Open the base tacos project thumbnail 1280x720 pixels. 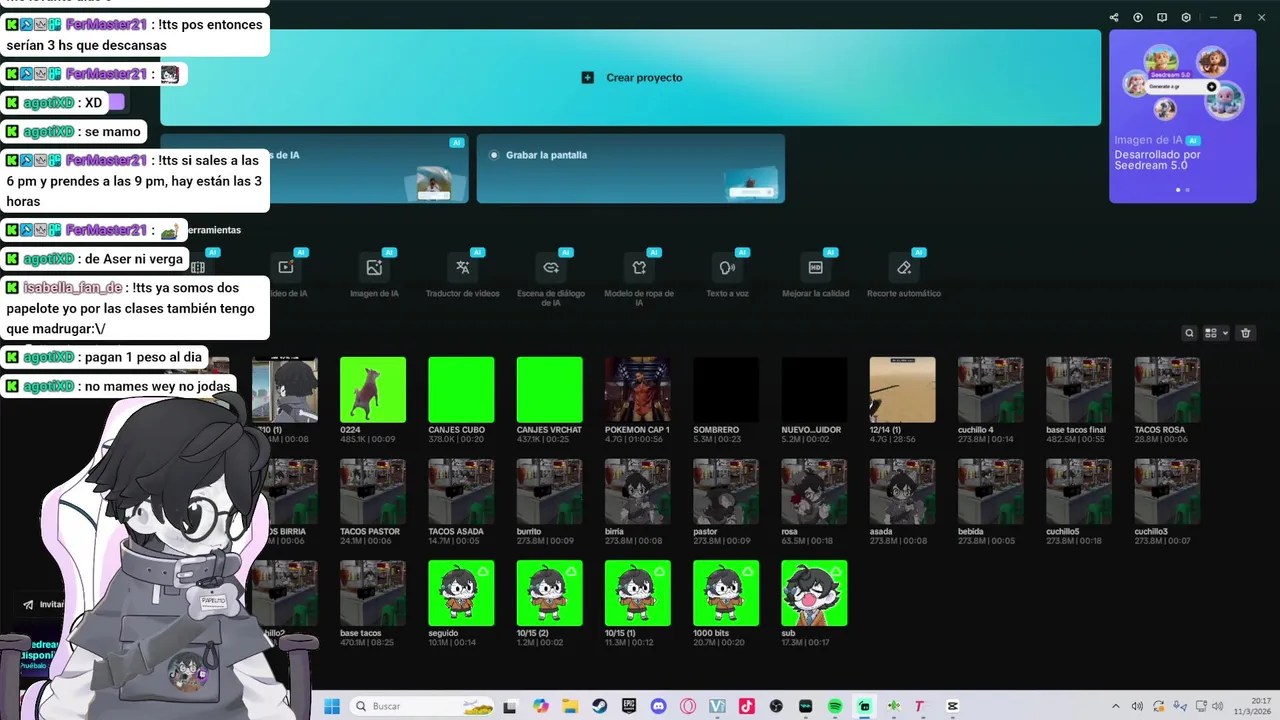(373, 593)
